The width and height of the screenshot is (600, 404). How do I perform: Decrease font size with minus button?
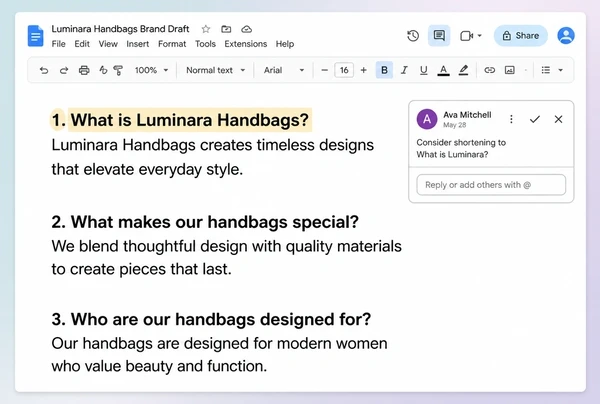tap(324, 70)
